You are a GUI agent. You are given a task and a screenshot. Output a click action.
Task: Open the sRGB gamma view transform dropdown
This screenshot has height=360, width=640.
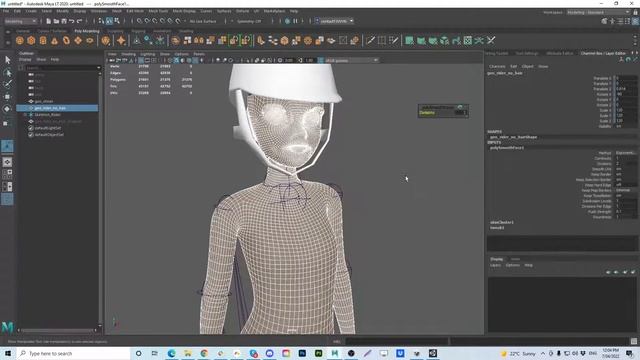coord(351,60)
